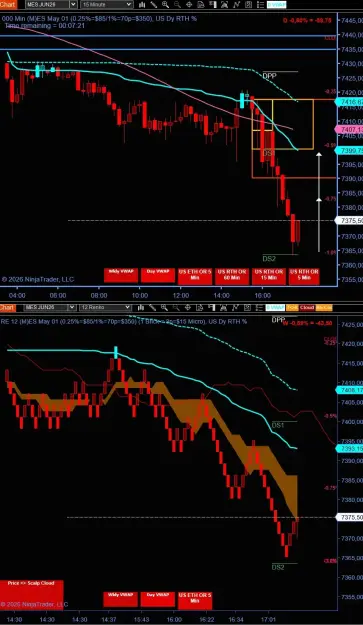Click MES JUN26 instrument field in Renko chart
Viewport: 363px width, 625px height.
click(46, 307)
